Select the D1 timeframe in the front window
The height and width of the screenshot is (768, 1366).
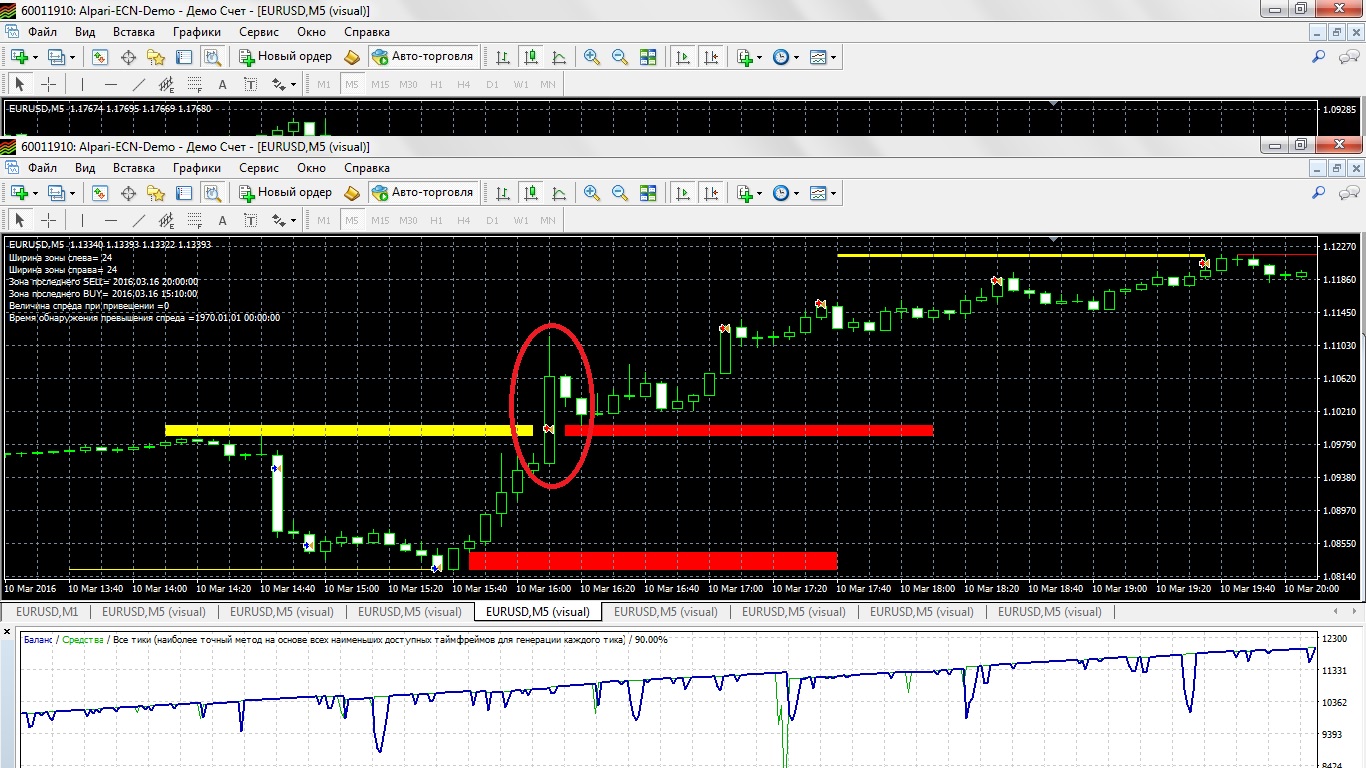(492, 221)
